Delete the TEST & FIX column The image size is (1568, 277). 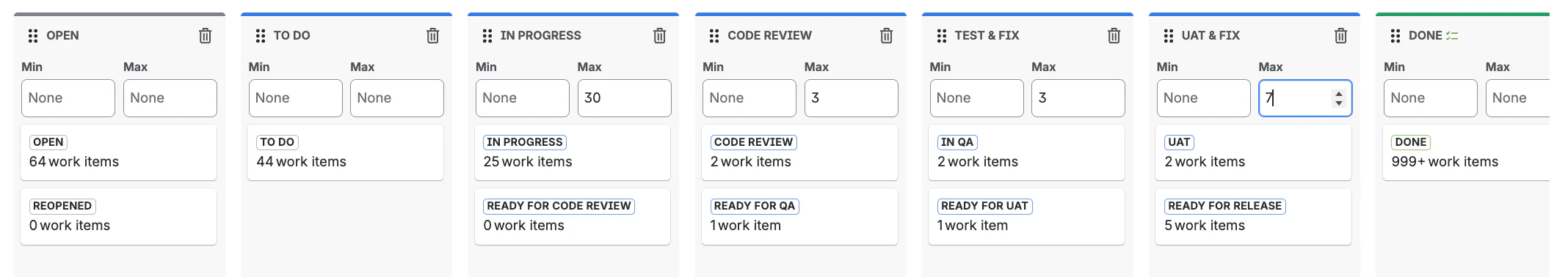click(1114, 35)
